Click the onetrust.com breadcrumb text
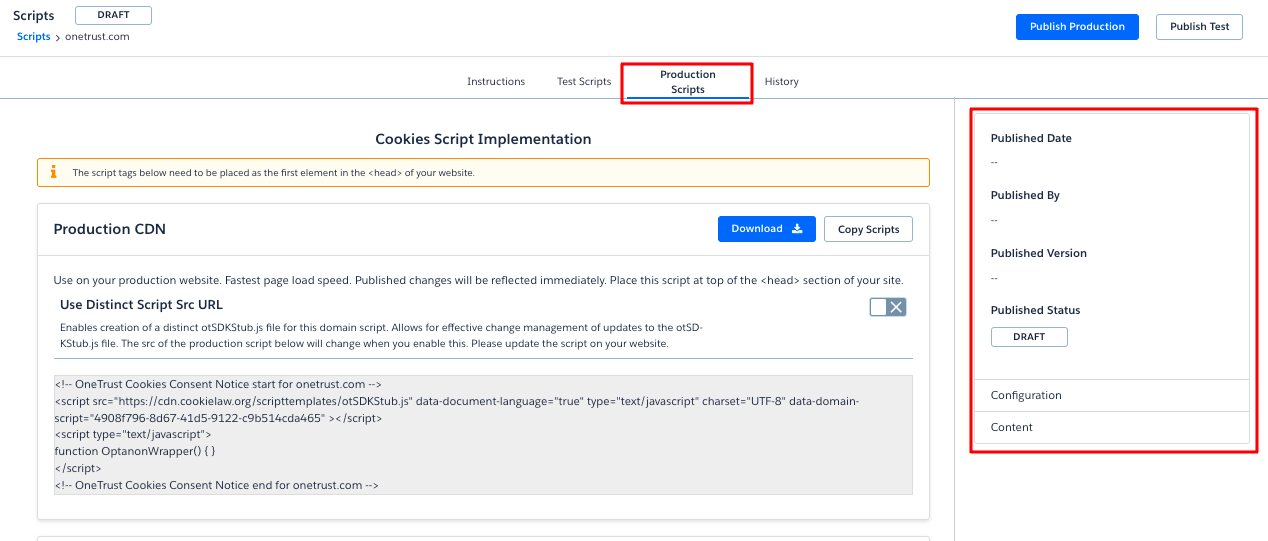1268x541 pixels. coord(97,37)
